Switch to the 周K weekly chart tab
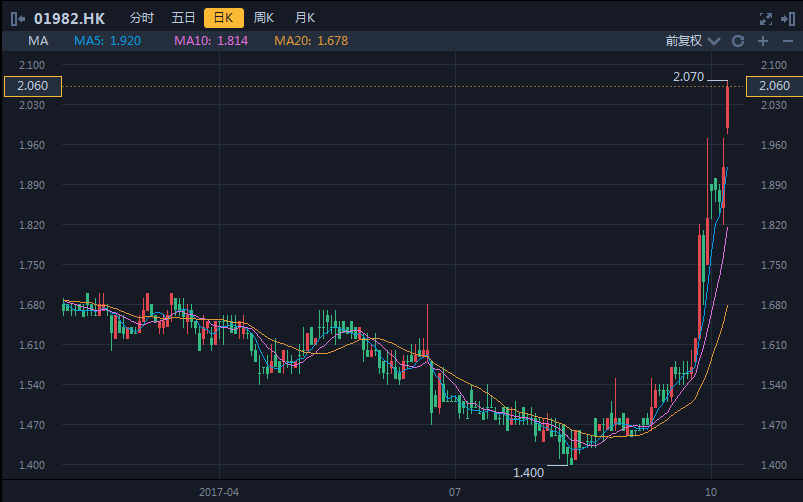803x502 pixels. pos(264,18)
